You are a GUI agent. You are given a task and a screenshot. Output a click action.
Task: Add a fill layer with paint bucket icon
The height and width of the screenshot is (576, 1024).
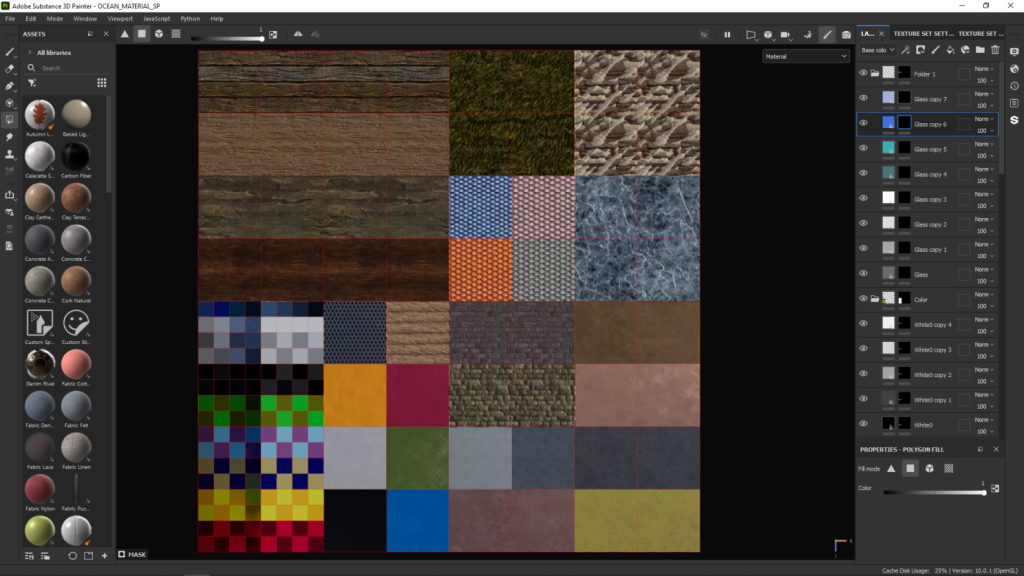pyautogui.click(x=950, y=49)
